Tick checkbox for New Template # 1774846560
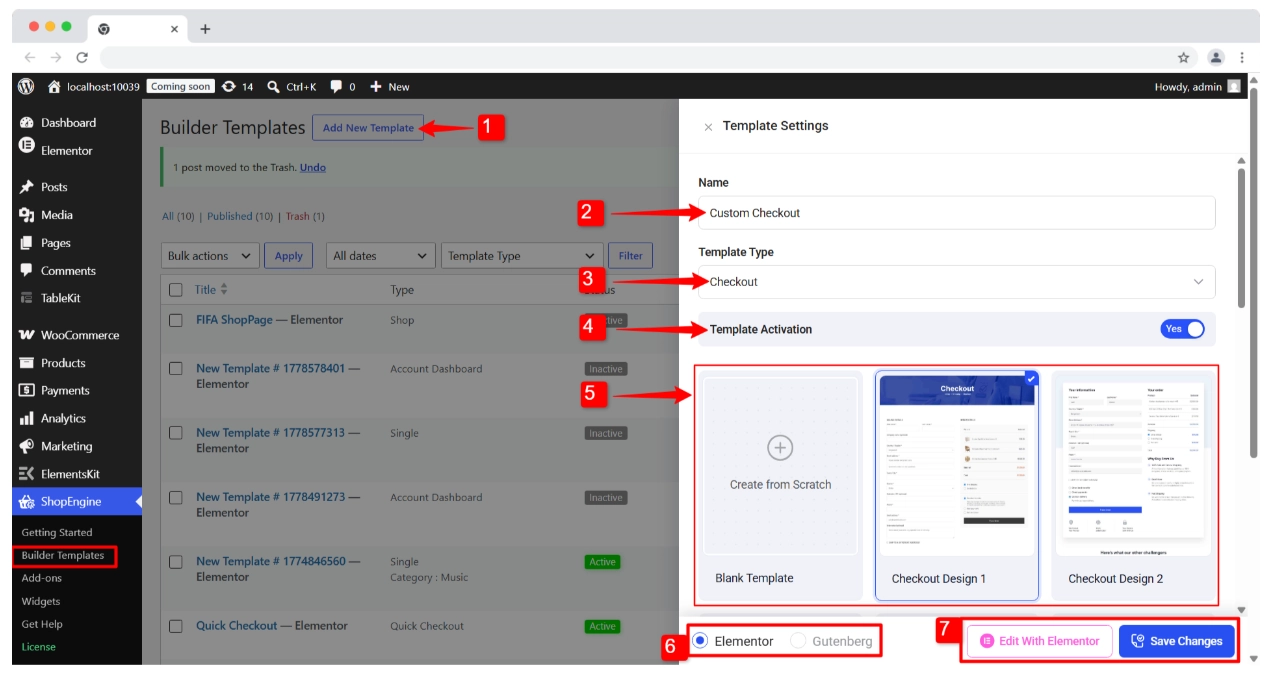Image resolution: width=1272 pixels, height=678 pixels. pos(176,562)
